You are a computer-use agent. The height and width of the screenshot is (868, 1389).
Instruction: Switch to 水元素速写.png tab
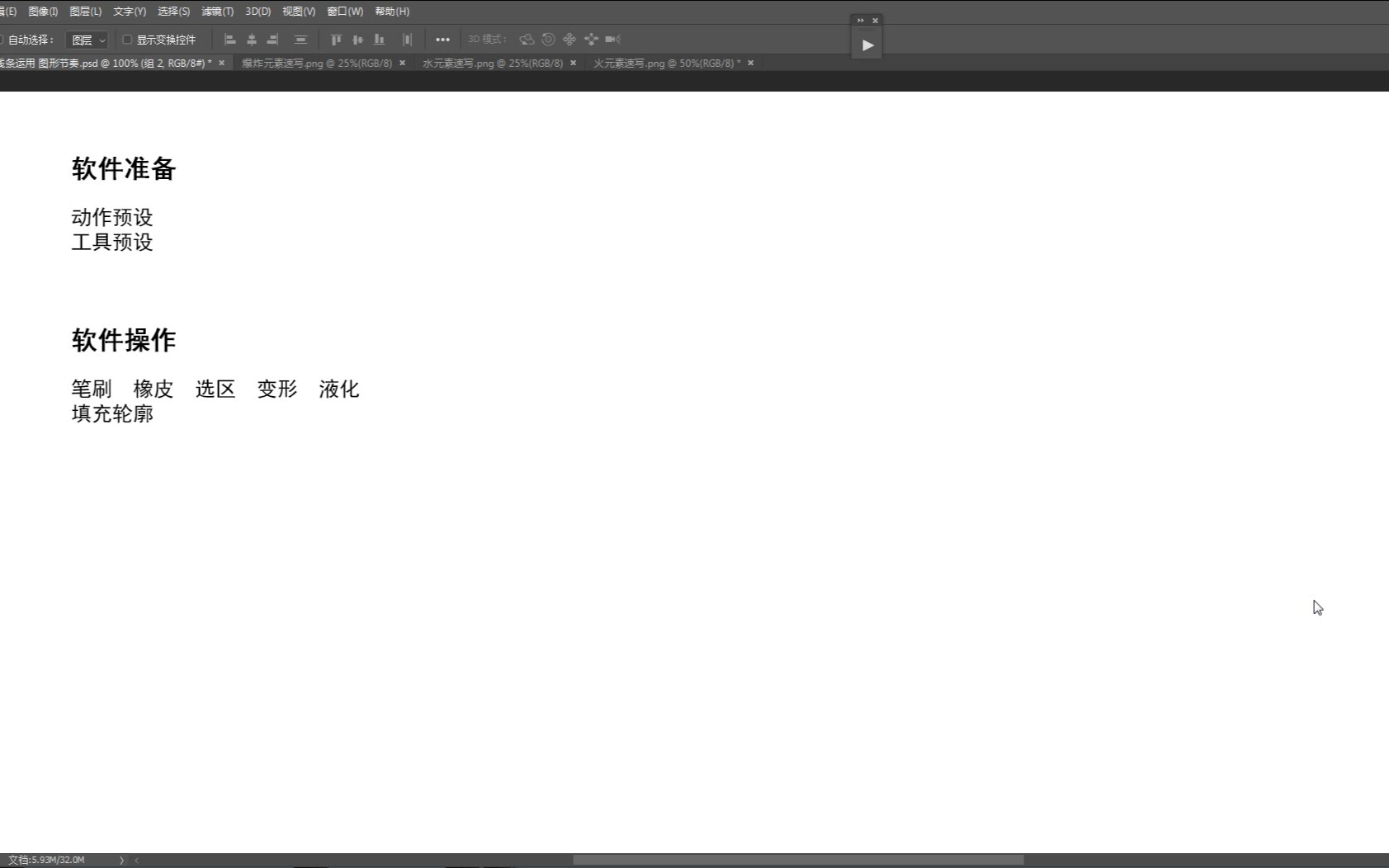[492, 63]
